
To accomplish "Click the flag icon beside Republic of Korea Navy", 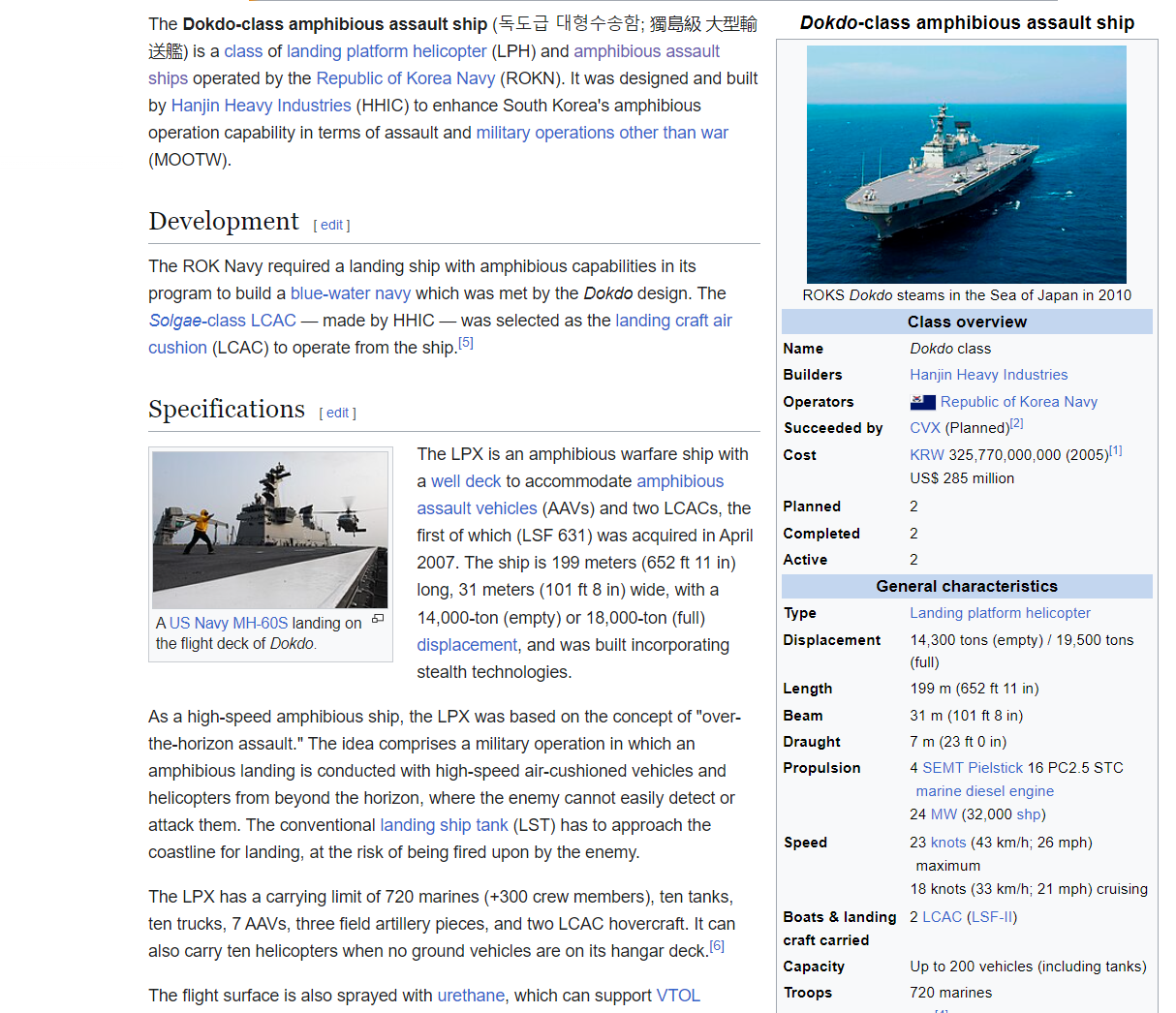I will pyautogui.click(x=922, y=402).
